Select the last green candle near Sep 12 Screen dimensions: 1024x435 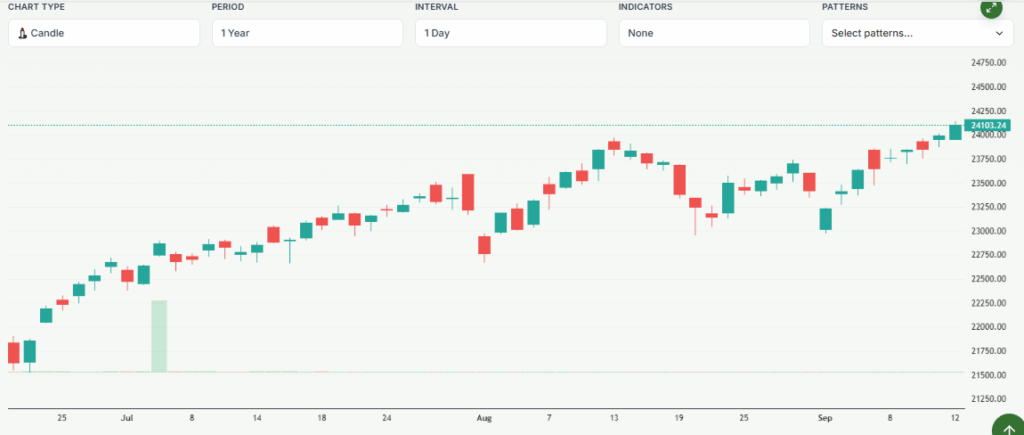955,131
